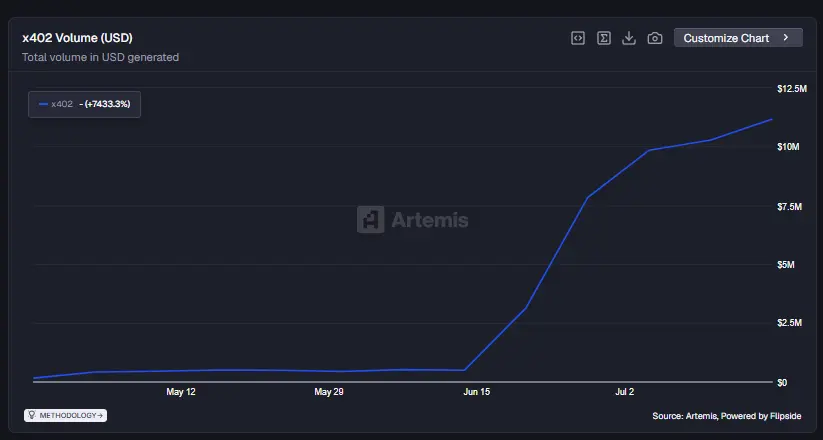Screen dimensions: 823x440
Task: Select the Jun 15 x-axis label
Action: pos(477,392)
